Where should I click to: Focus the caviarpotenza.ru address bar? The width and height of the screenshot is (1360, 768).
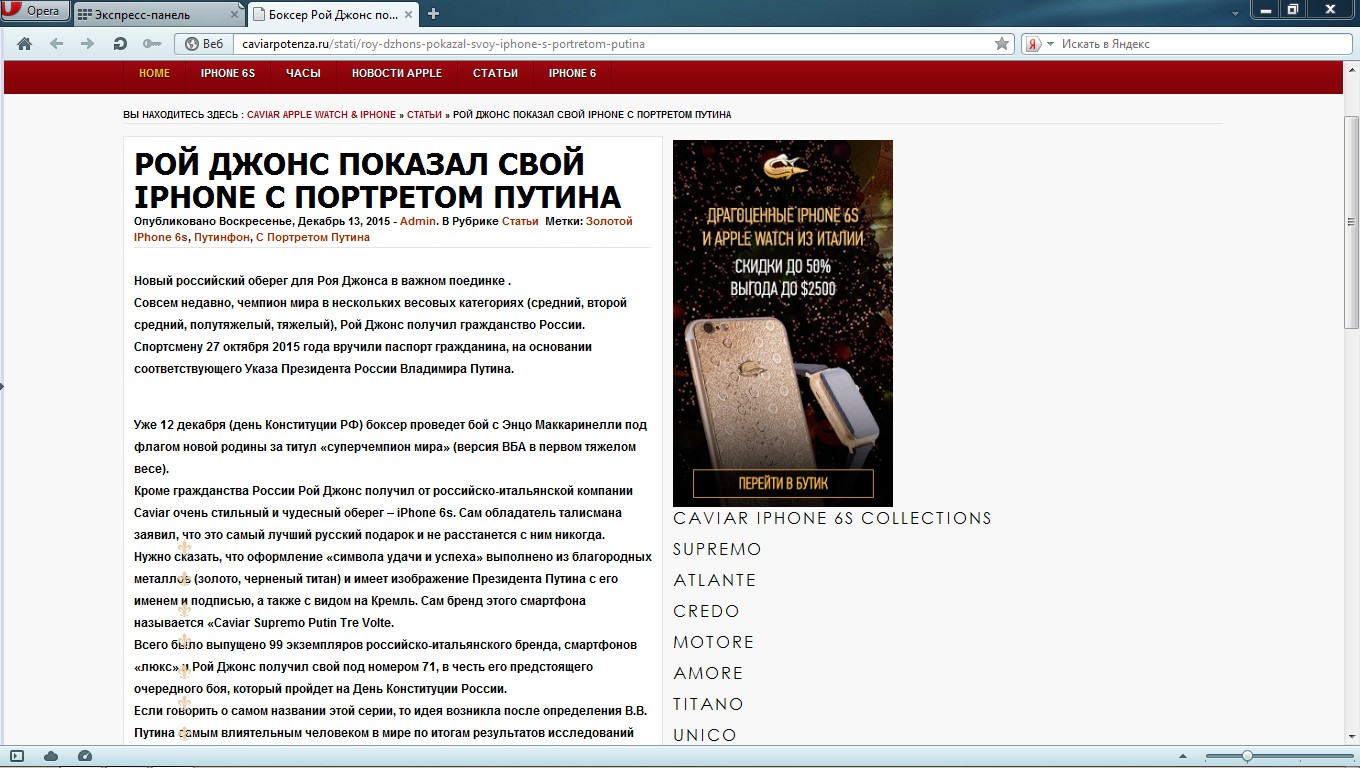click(613, 44)
